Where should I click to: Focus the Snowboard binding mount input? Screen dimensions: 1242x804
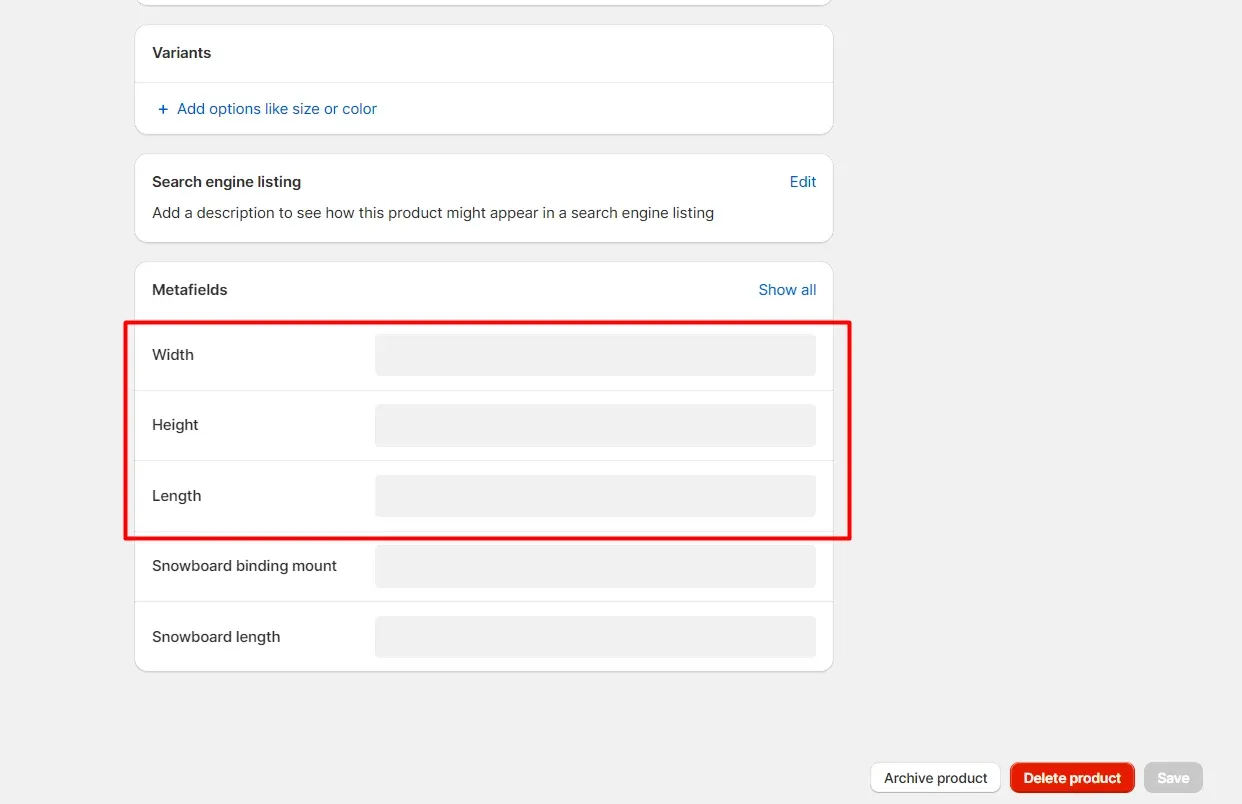click(x=595, y=566)
